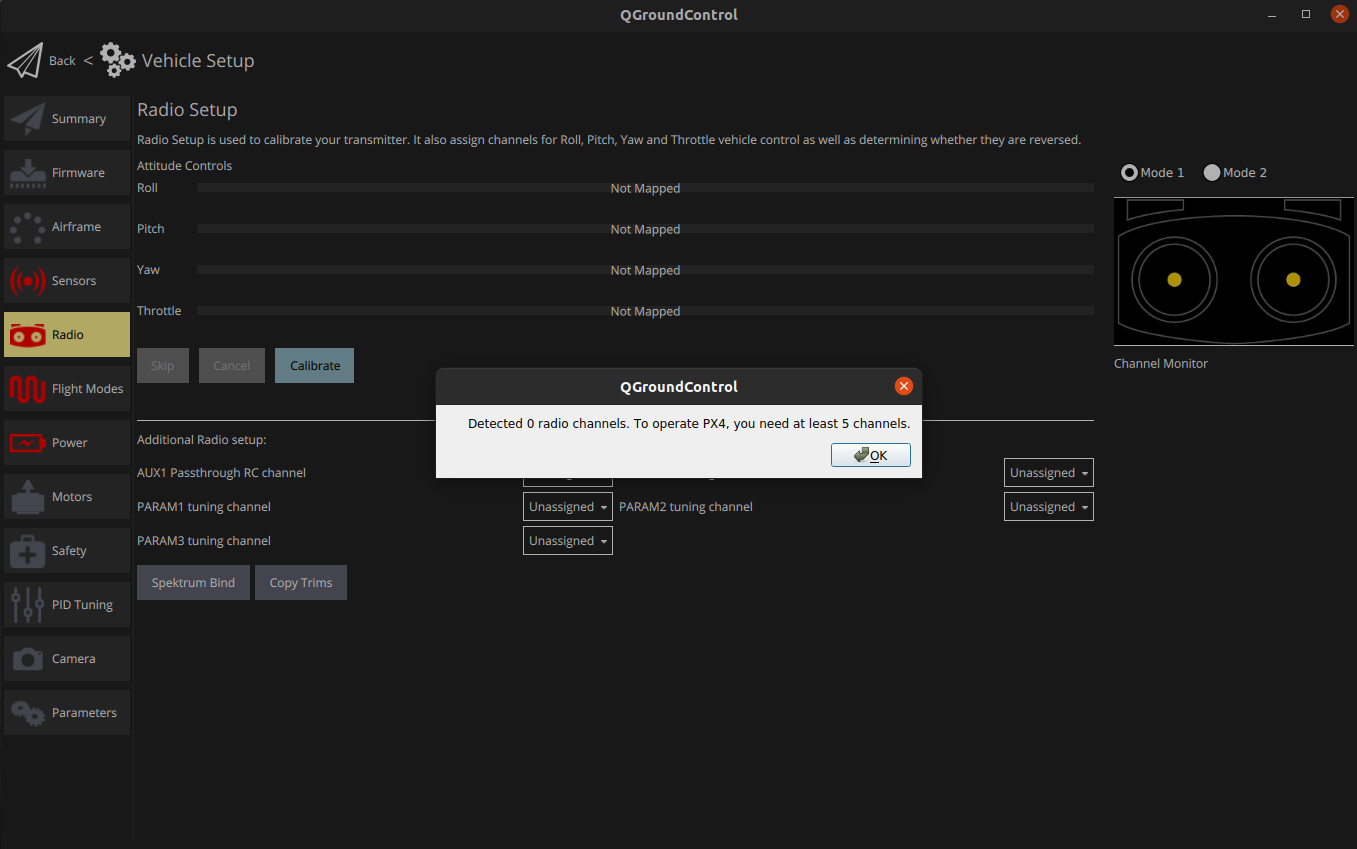Image resolution: width=1357 pixels, height=849 pixels.
Task: Click the Throttle channel bar
Action: tap(645, 311)
